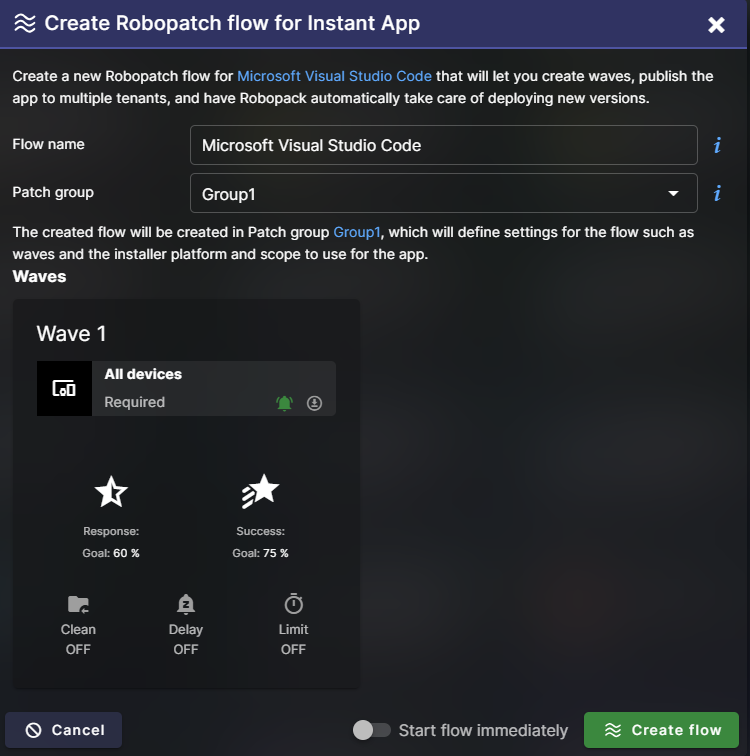Follow the Group1 patch group link
Image resolution: width=750 pixels, height=756 pixels.
pos(357,232)
